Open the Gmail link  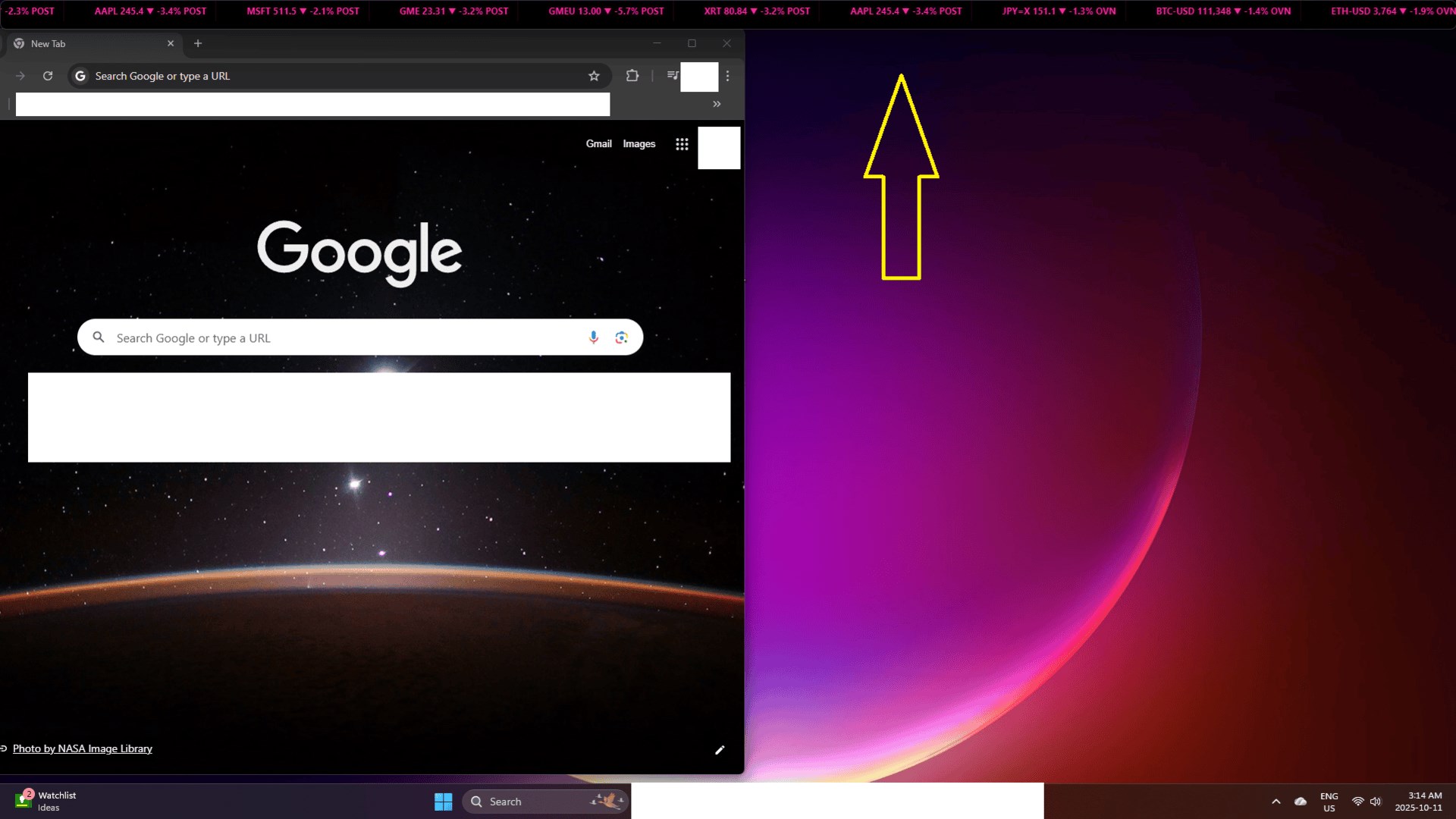[598, 144]
